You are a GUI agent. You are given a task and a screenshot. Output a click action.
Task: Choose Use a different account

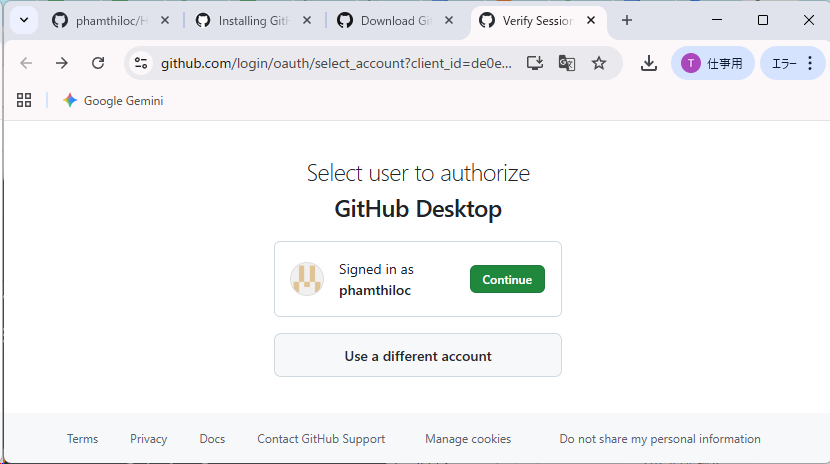tap(418, 356)
